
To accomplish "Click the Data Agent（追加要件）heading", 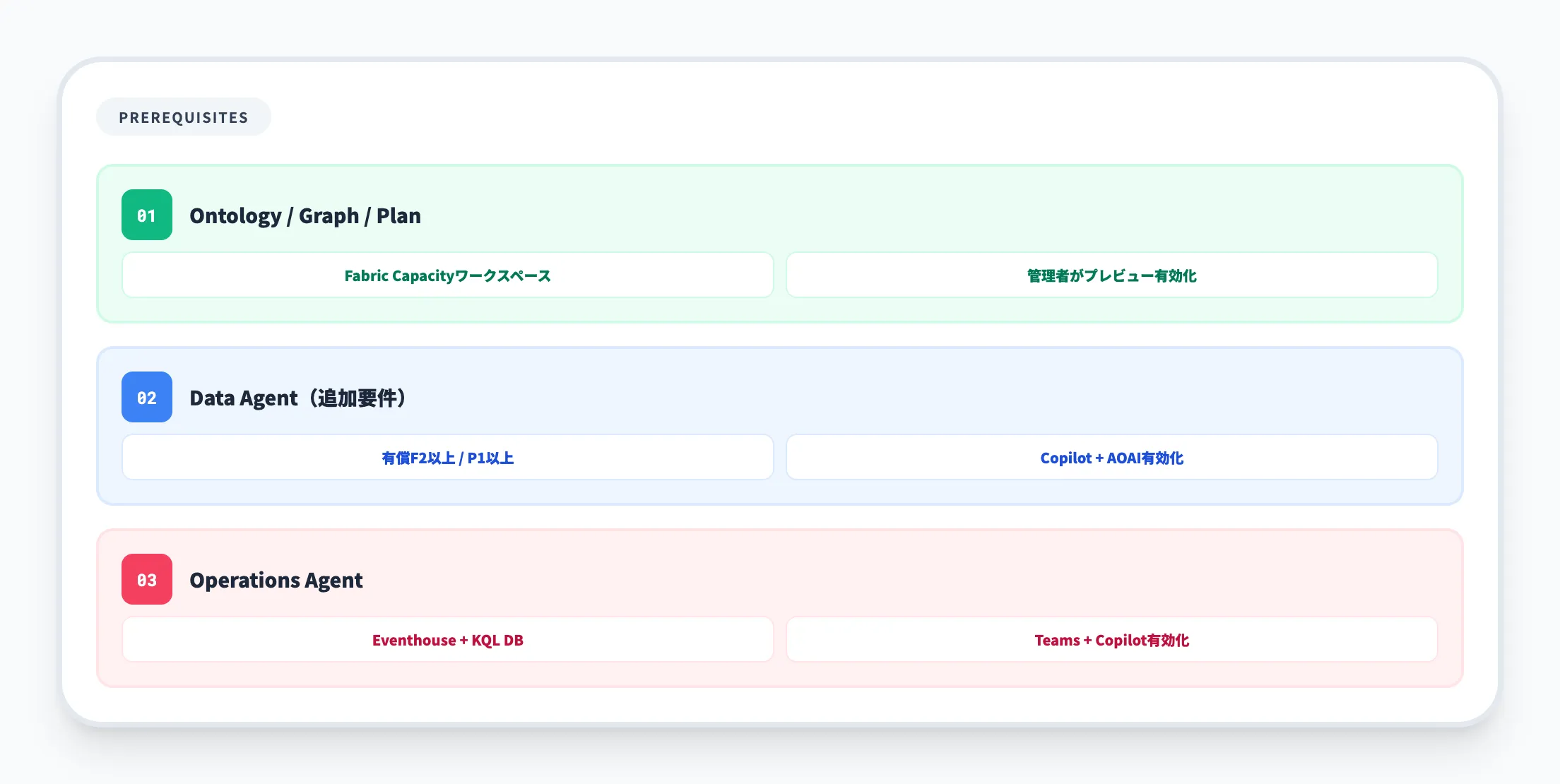I will pos(297,398).
